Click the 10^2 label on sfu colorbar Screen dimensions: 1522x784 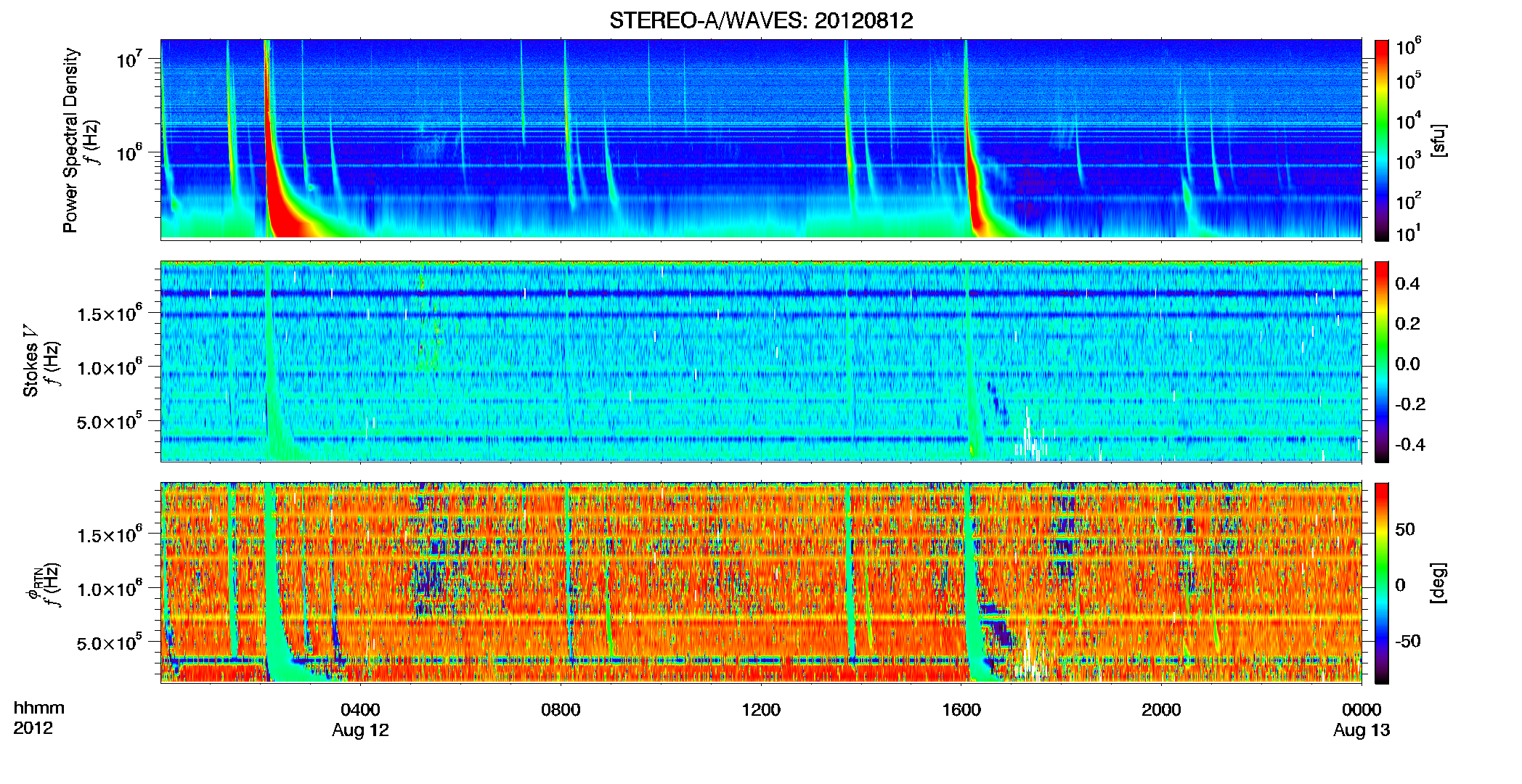pyautogui.click(x=1408, y=201)
